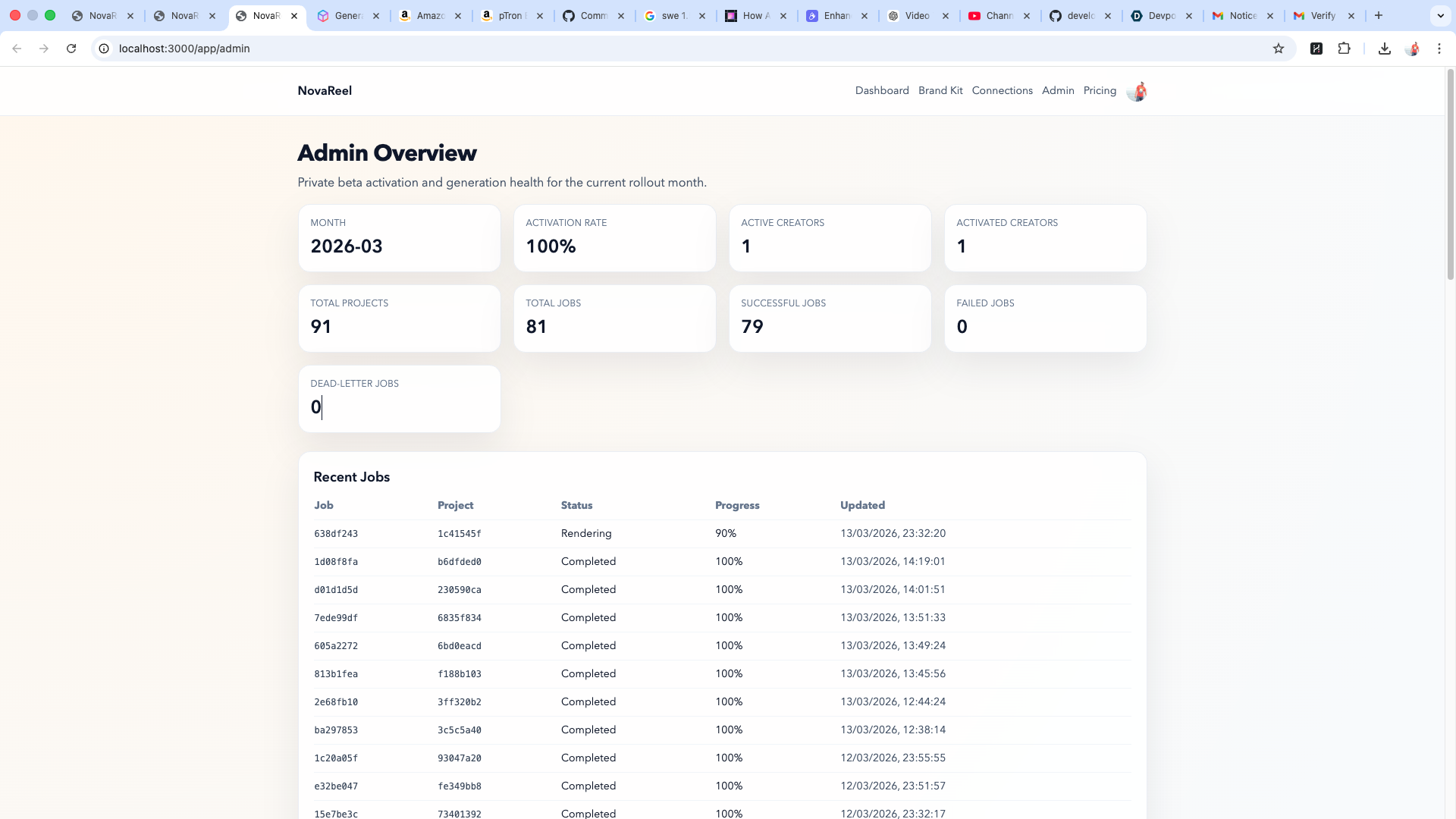
Task: Expand the tab search dropdown arrow
Action: (1440, 15)
